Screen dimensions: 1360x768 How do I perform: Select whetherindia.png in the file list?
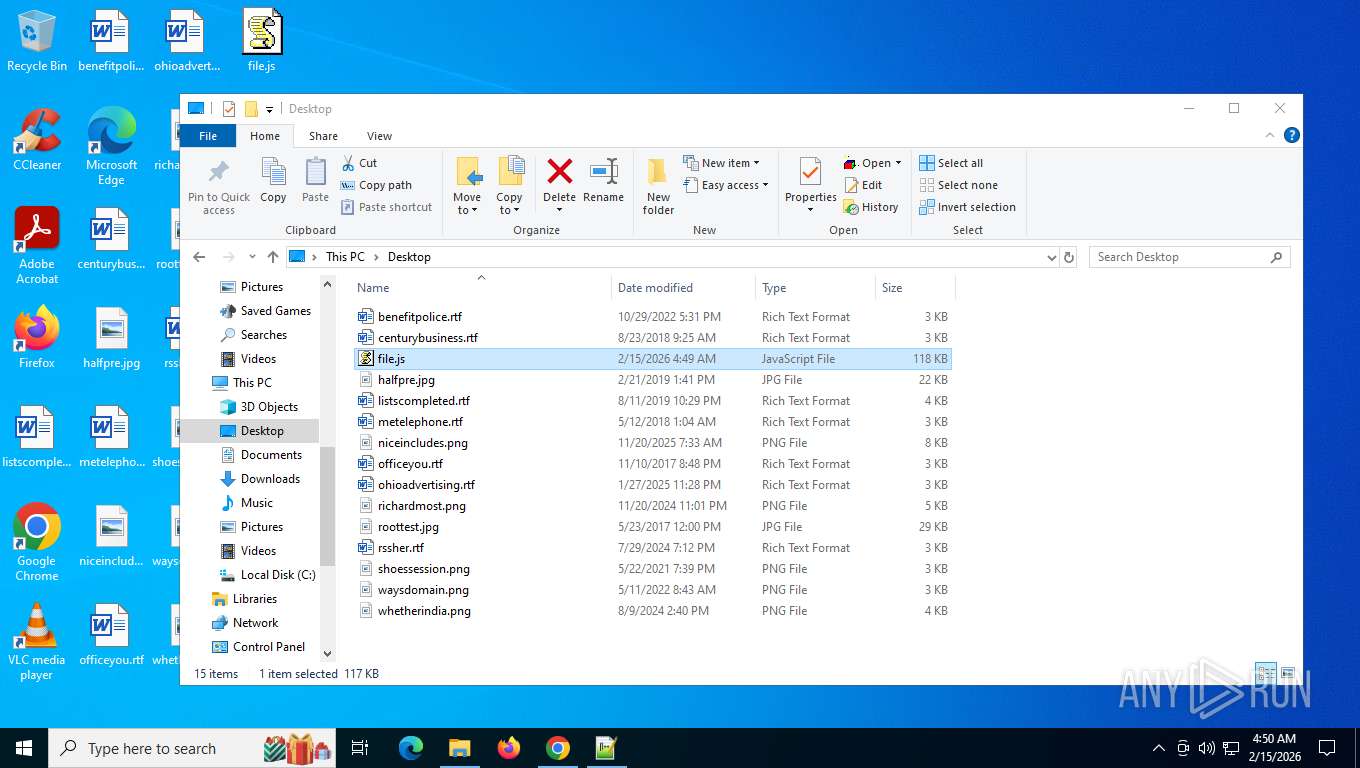click(x=424, y=611)
